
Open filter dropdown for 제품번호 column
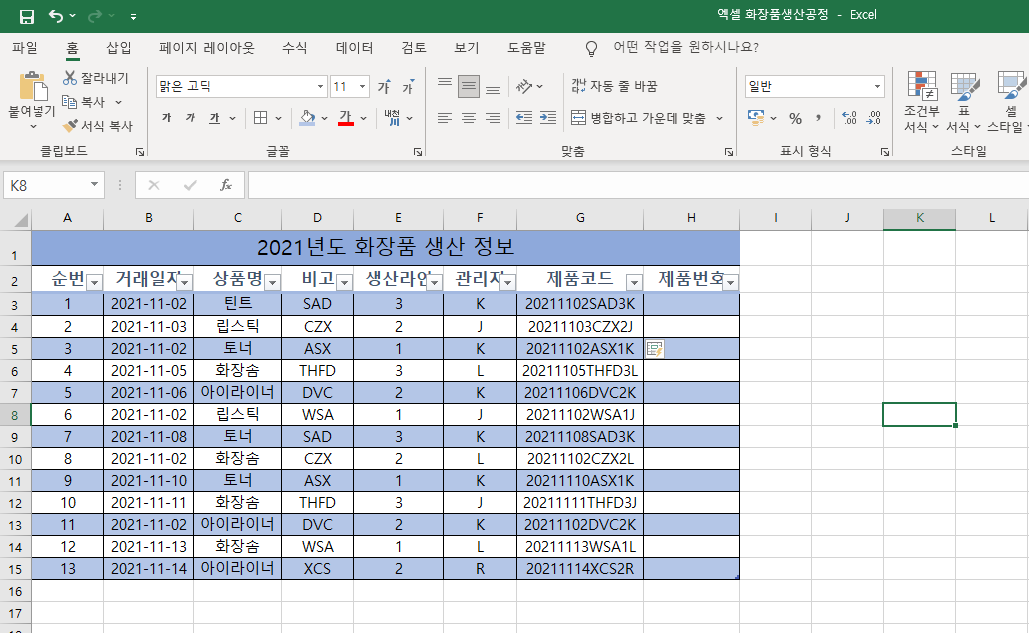click(730, 283)
